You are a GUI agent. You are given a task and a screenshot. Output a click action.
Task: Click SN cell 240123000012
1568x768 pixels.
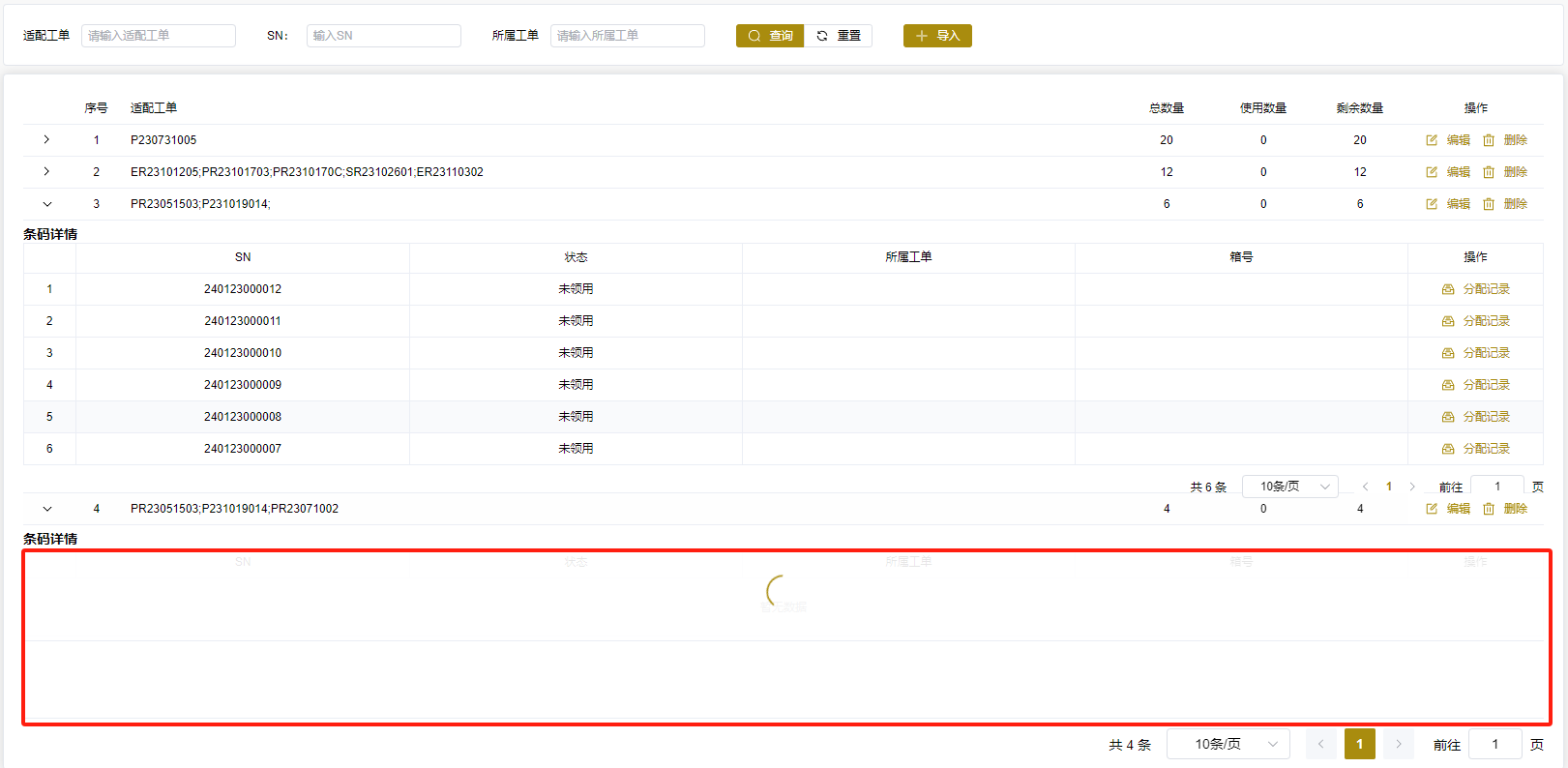pyautogui.click(x=243, y=289)
